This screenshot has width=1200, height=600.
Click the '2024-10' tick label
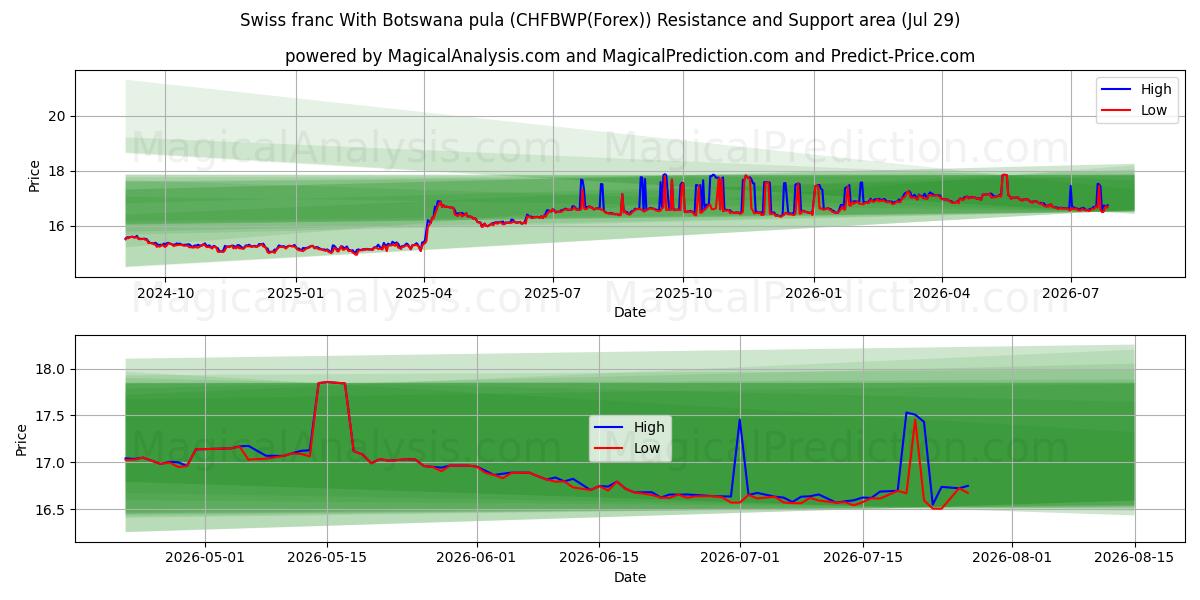(165, 293)
